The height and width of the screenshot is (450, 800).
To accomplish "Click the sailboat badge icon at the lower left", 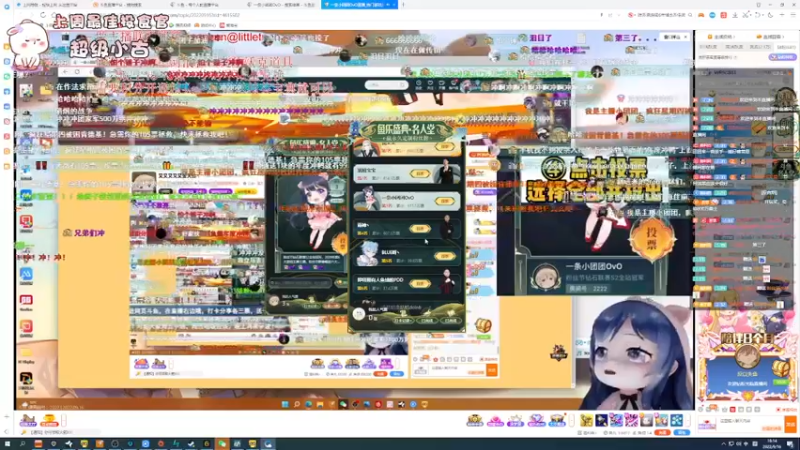I will (28, 420).
